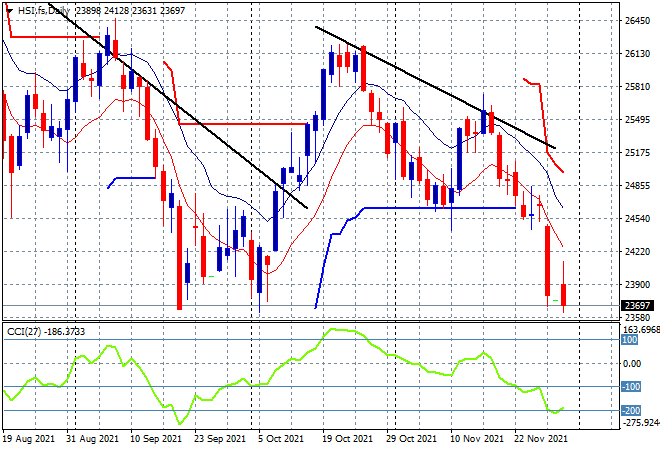Image resolution: width=660 pixels, height=450 pixels.
Task: Click the 10 Sep 2021 date label
Action: coord(156,439)
